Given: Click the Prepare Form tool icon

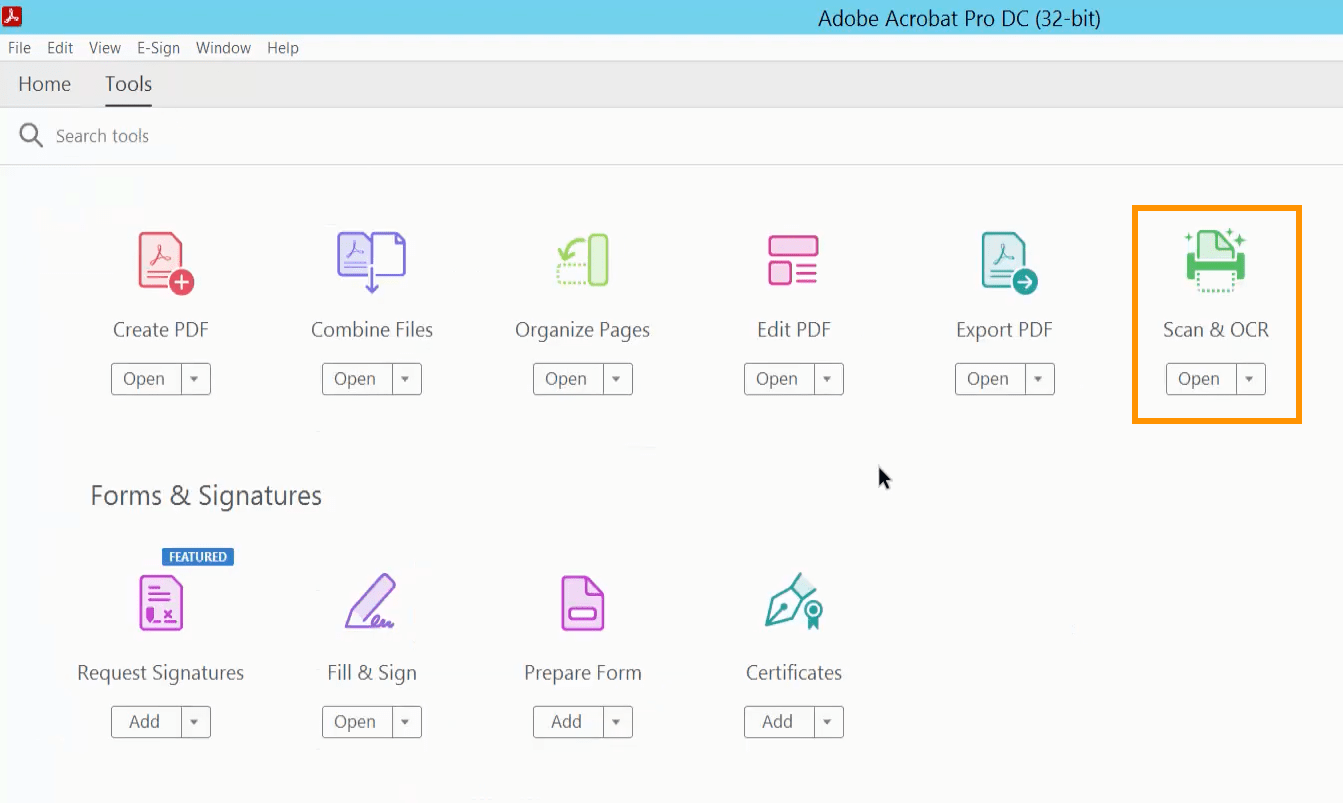Looking at the screenshot, I should coord(583,603).
